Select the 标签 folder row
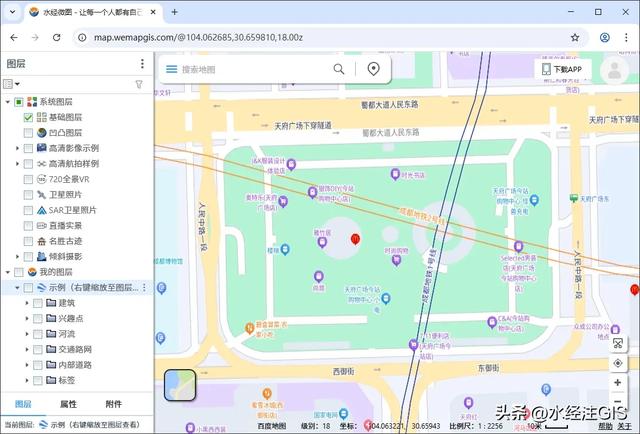 click(x=78, y=381)
